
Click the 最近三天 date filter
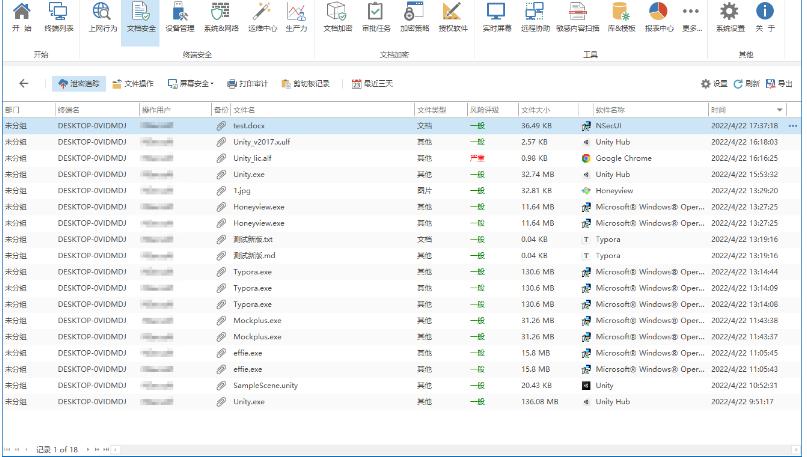coord(370,84)
